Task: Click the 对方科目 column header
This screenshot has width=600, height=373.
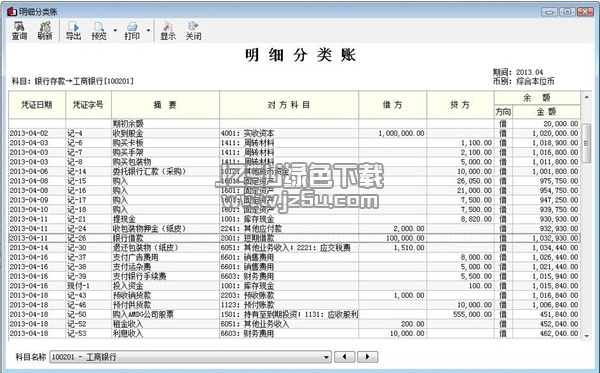Action: point(289,105)
